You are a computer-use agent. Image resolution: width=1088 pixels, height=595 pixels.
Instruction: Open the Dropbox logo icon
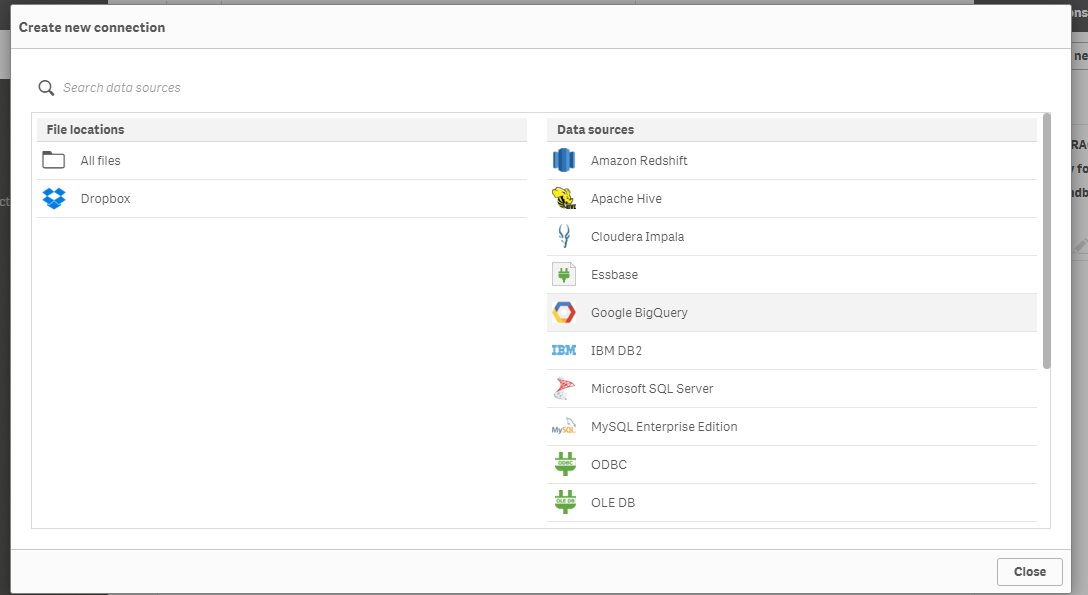coord(54,198)
